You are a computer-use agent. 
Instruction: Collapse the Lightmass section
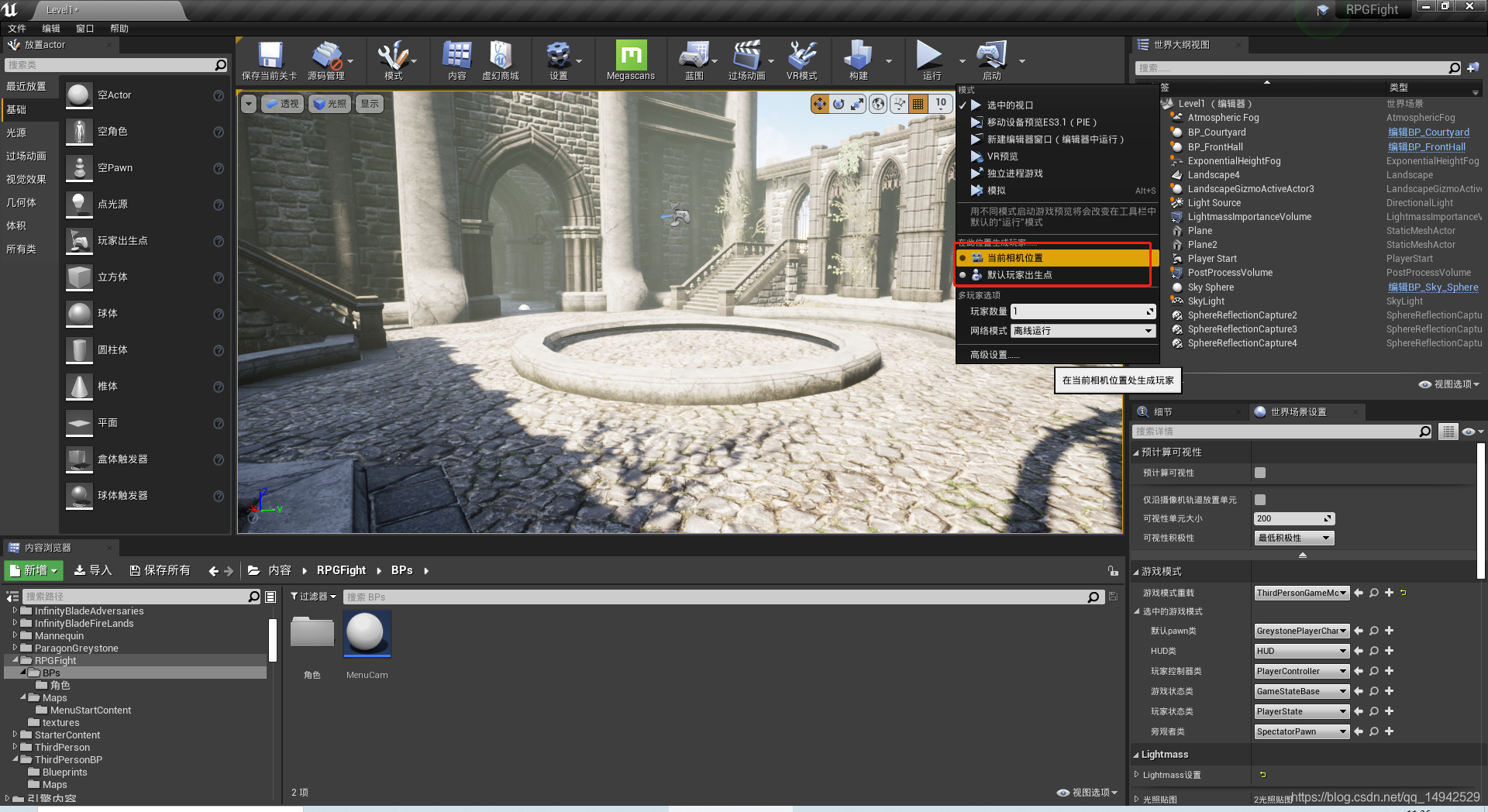1136,755
